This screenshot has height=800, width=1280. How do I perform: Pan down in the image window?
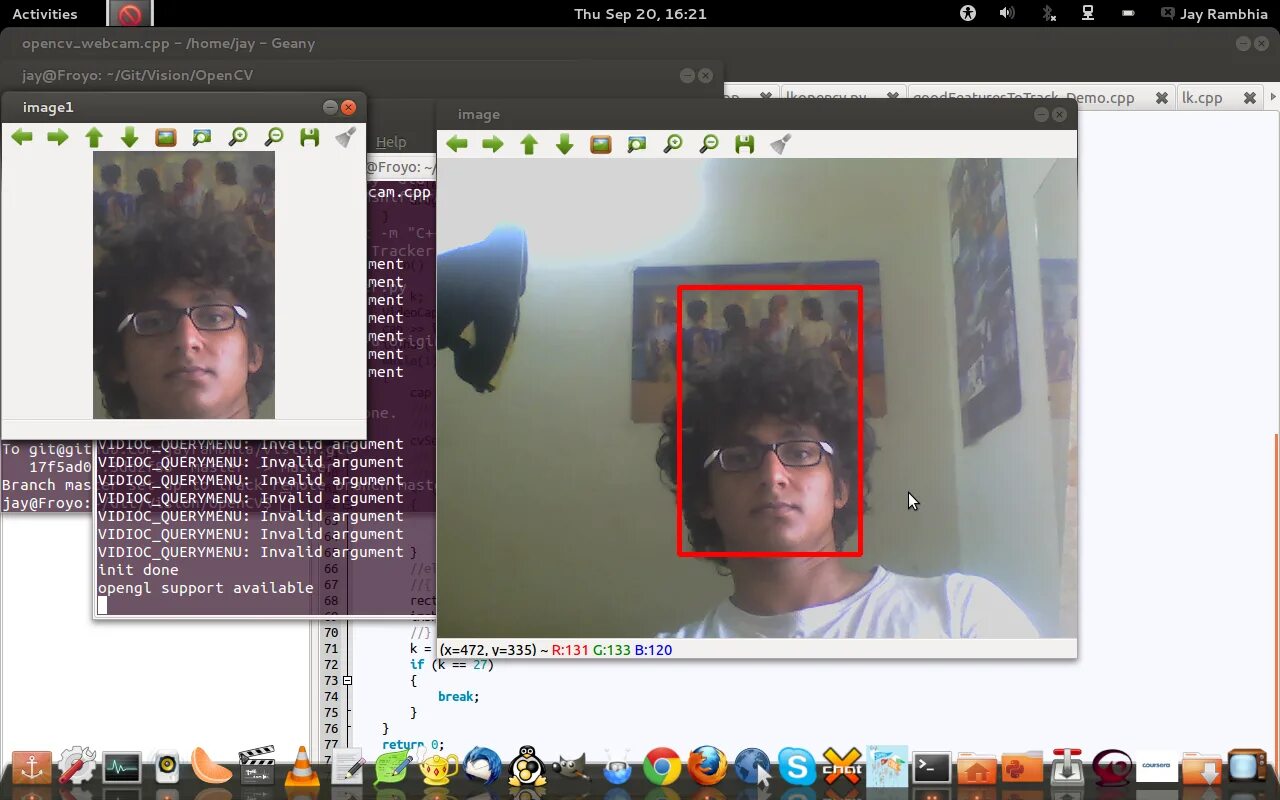[565, 144]
